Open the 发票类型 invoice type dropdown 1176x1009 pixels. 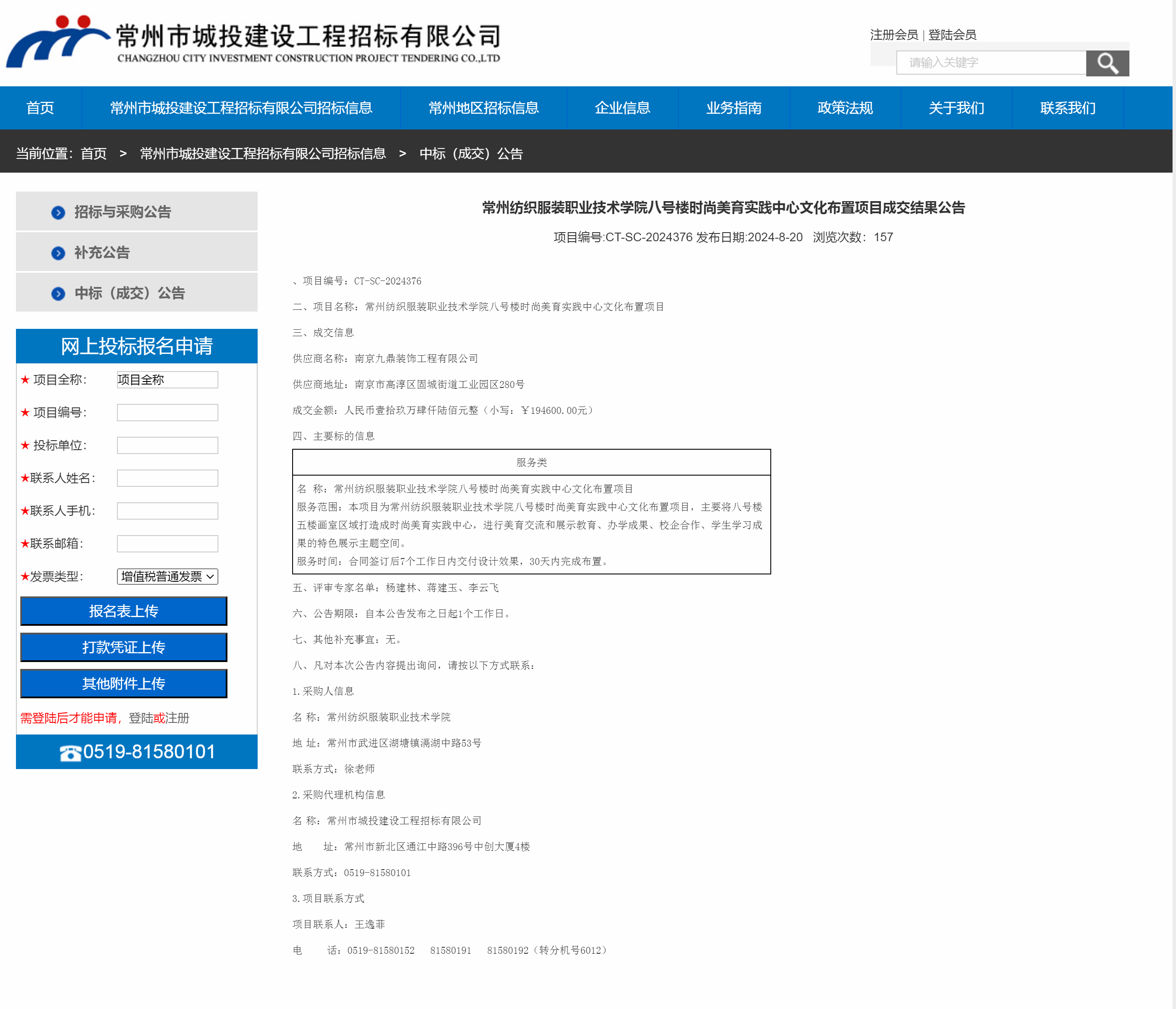pos(167,577)
